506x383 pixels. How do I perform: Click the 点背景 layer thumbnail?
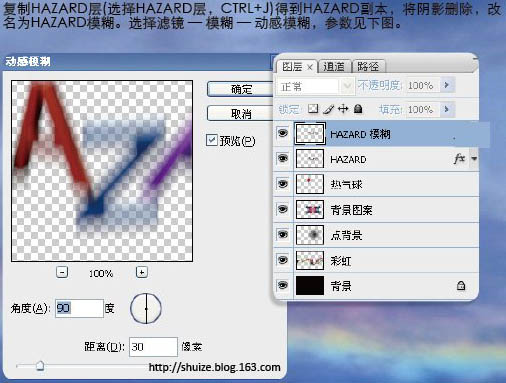coord(310,235)
